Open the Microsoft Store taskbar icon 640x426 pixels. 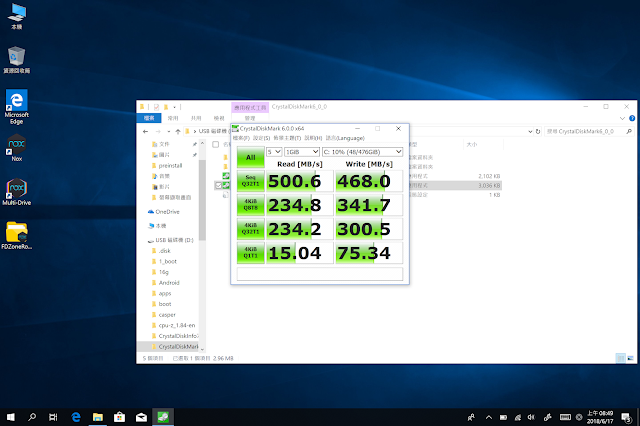pos(119,417)
